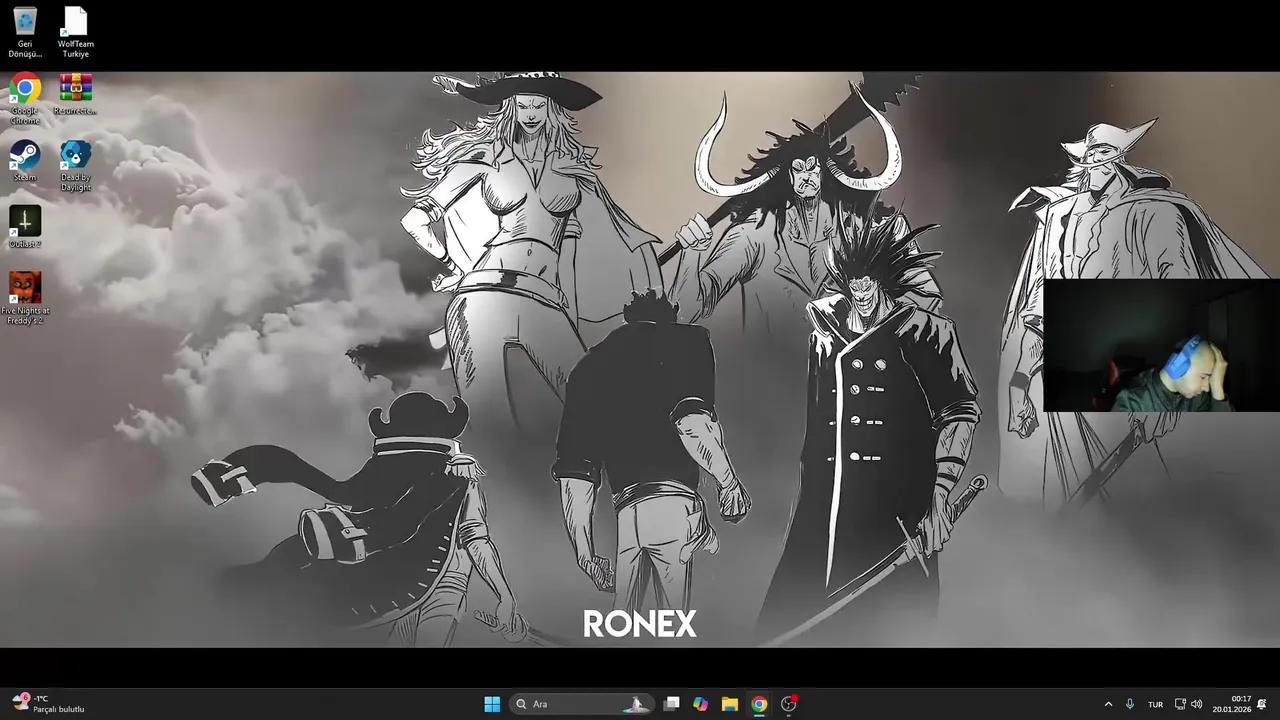Open network settings from system tray
The height and width of the screenshot is (720, 1280).
tap(1180, 704)
